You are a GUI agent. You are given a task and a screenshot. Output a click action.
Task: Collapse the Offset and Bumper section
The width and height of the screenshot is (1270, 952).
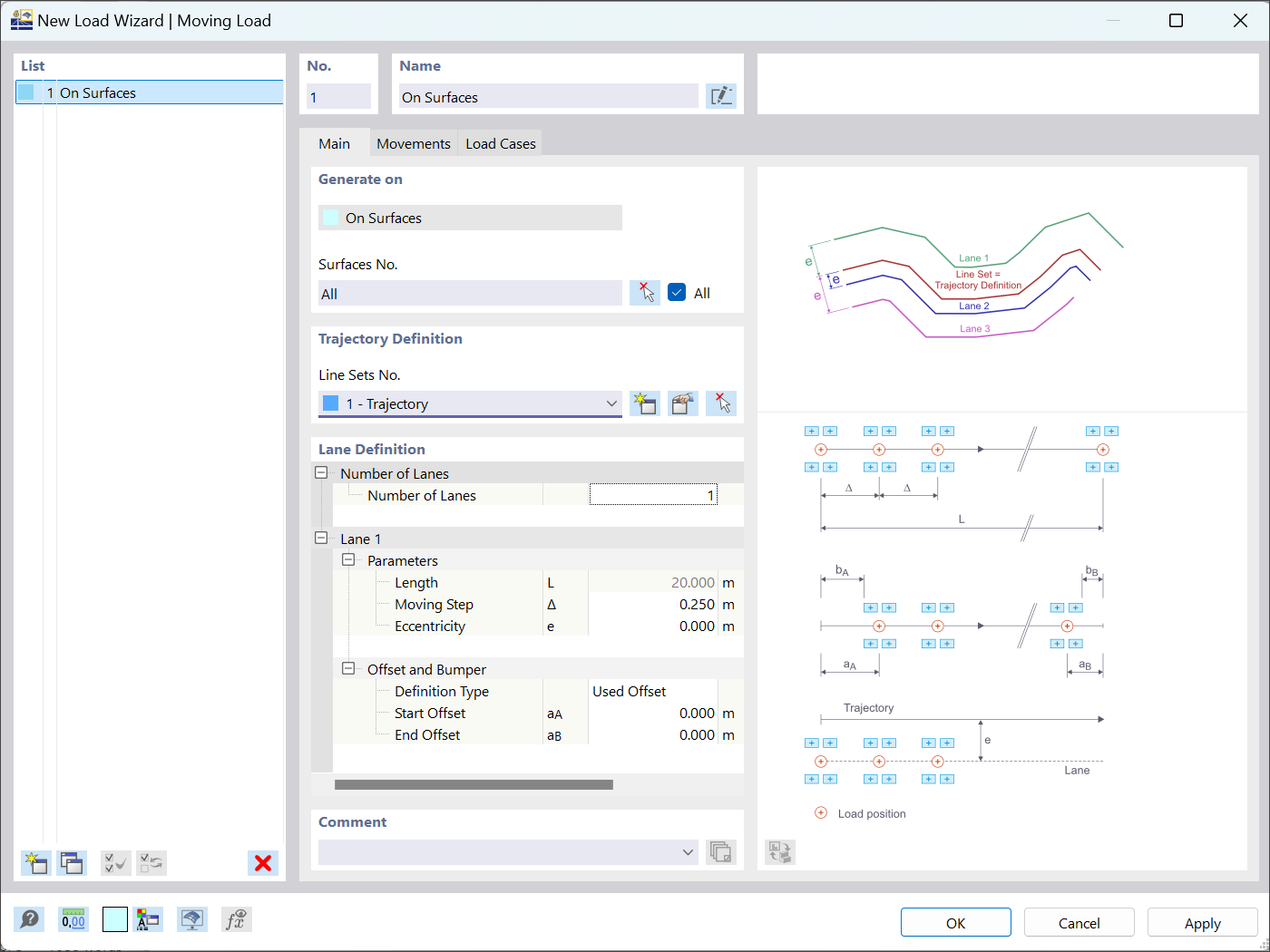pyautogui.click(x=349, y=669)
